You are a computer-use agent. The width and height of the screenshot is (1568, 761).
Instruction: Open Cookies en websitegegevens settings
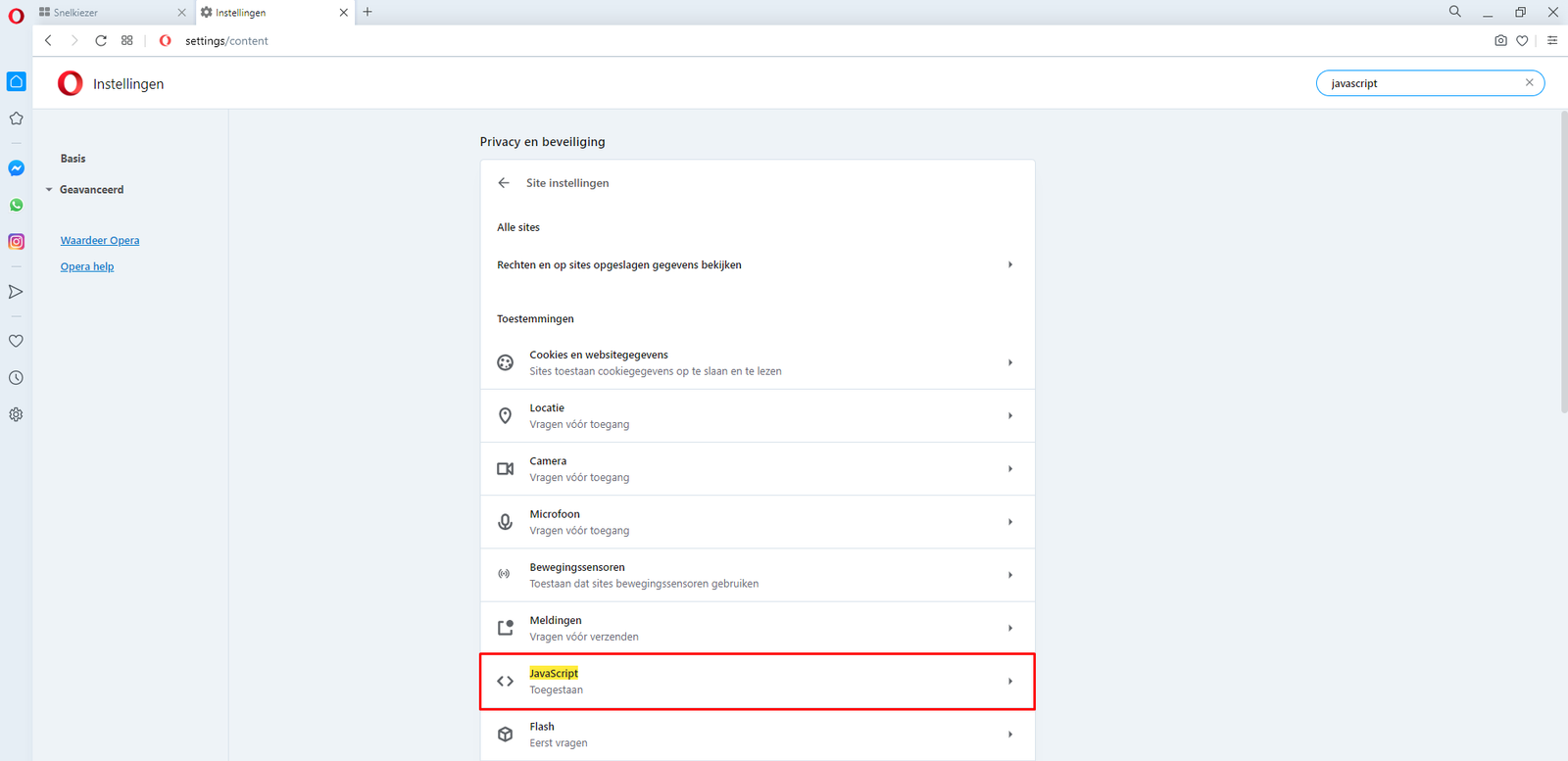[757, 363]
